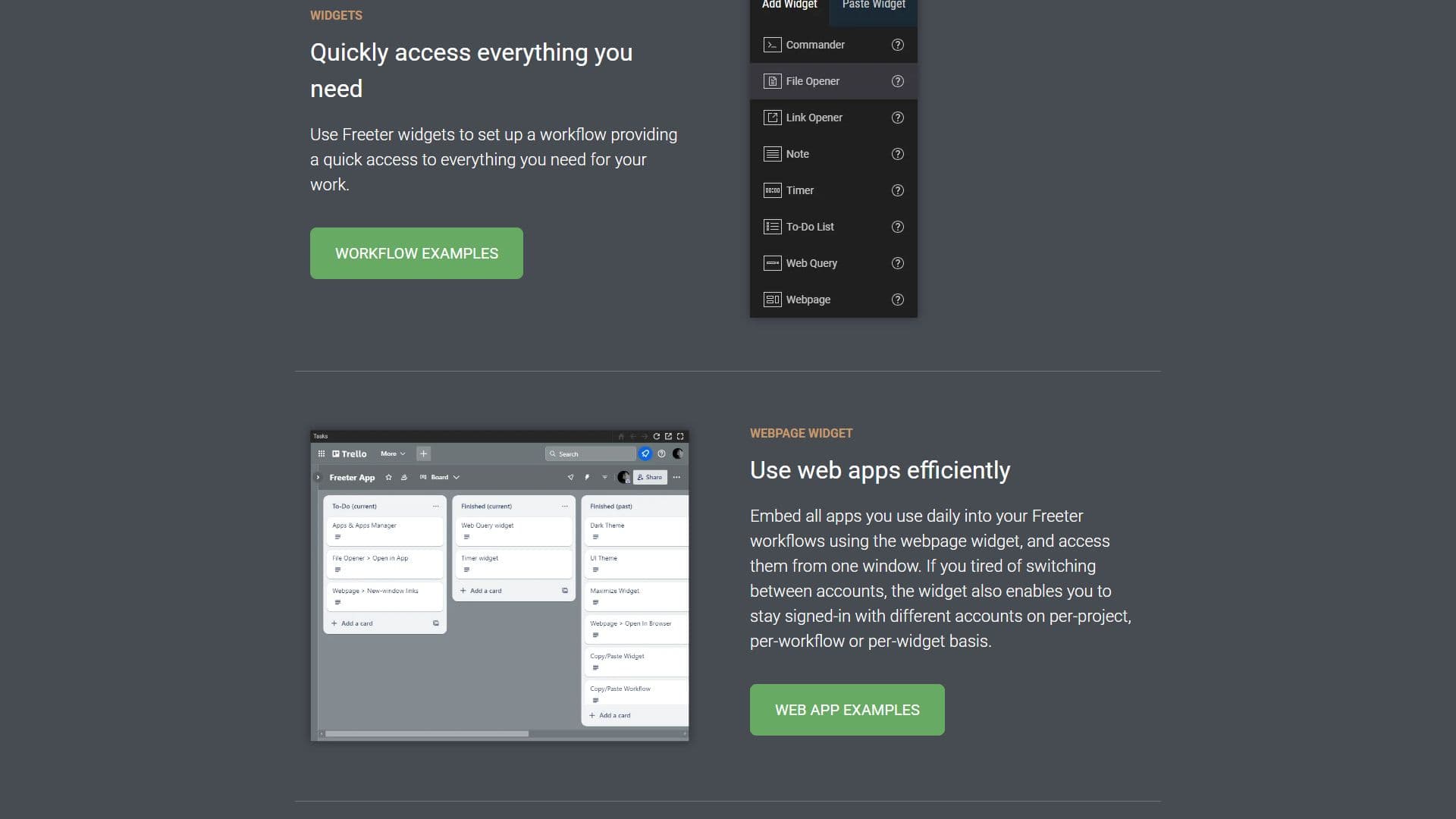Expand the Trello More dropdown
Viewport: 1456px width, 819px height.
tap(393, 453)
